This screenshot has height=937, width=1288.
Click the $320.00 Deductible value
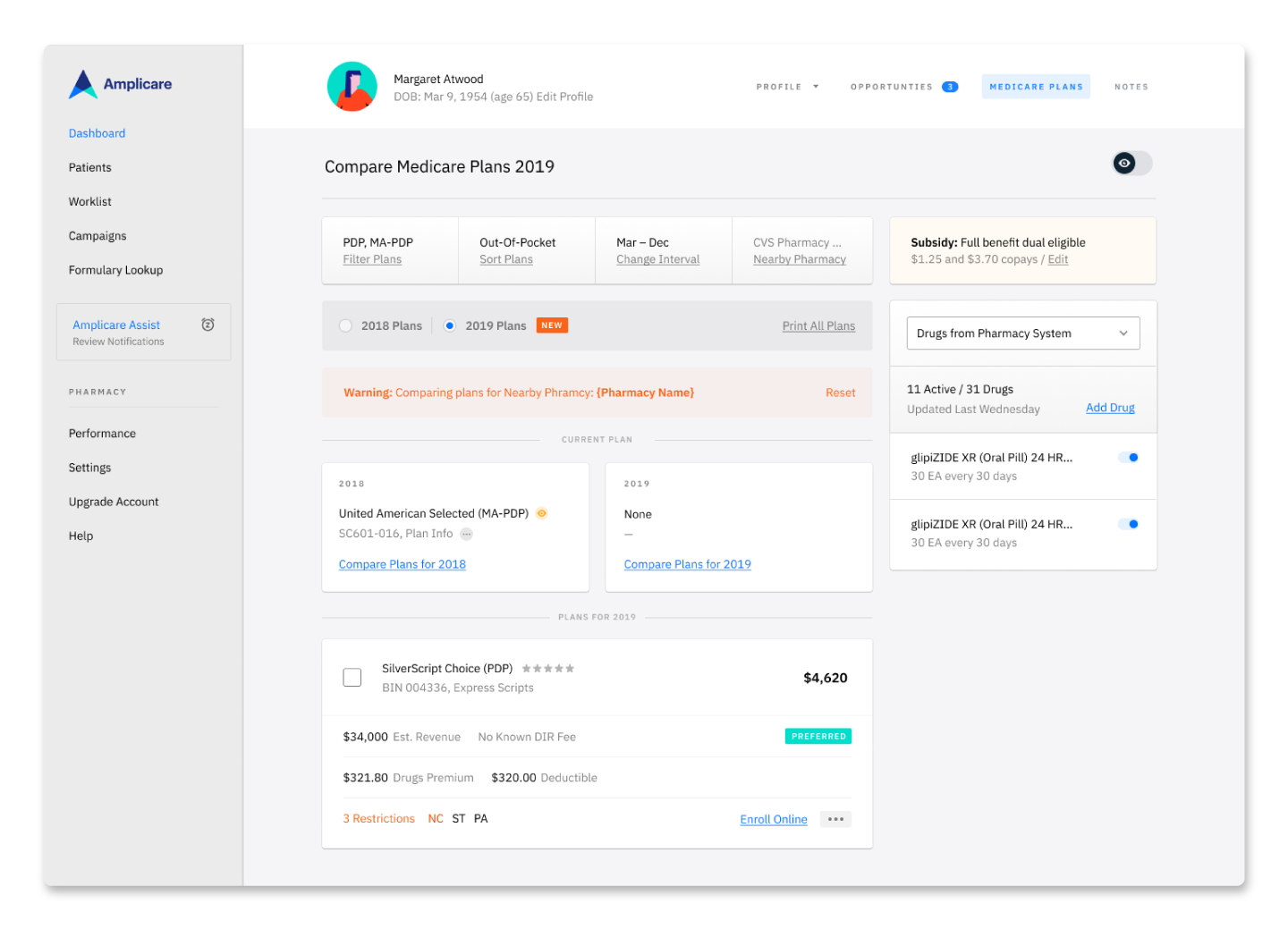tap(513, 778)
